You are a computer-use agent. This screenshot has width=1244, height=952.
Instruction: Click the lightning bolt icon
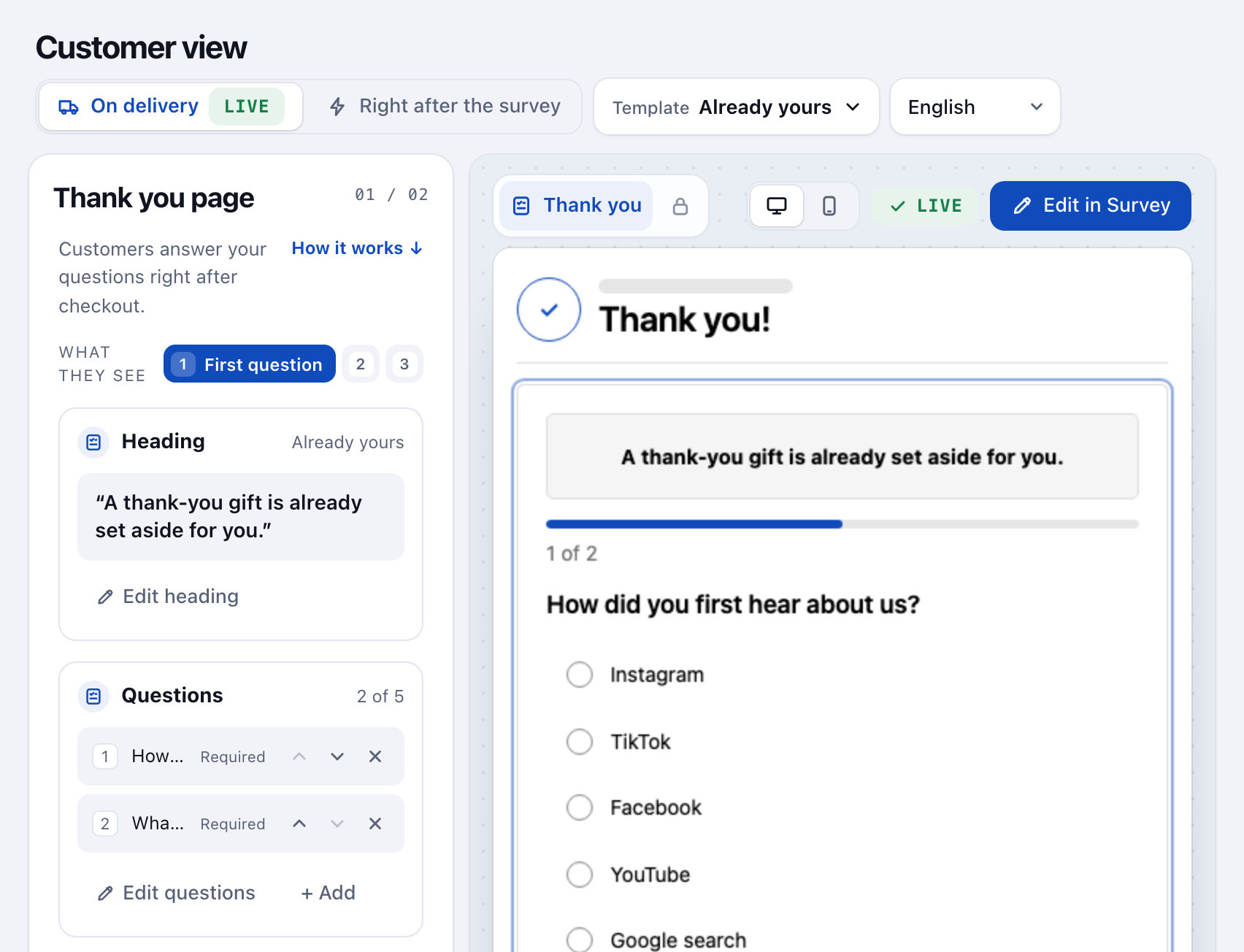337,107
